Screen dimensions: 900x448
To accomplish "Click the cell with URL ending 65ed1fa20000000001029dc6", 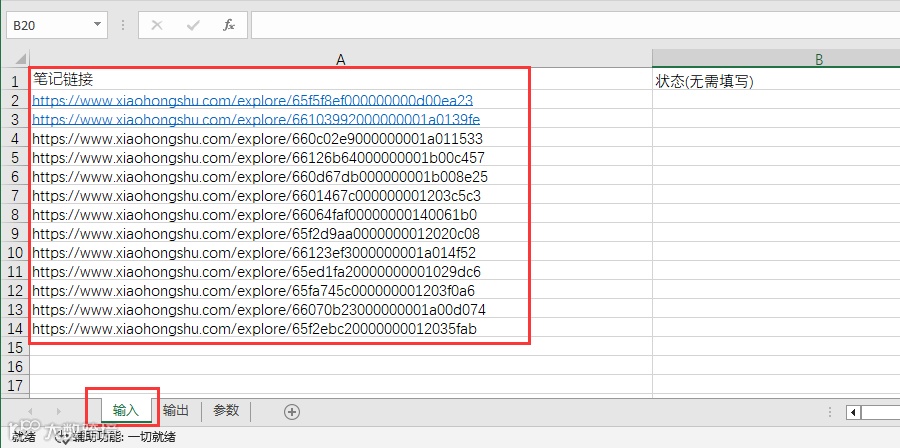I will [x=341, y=271].
